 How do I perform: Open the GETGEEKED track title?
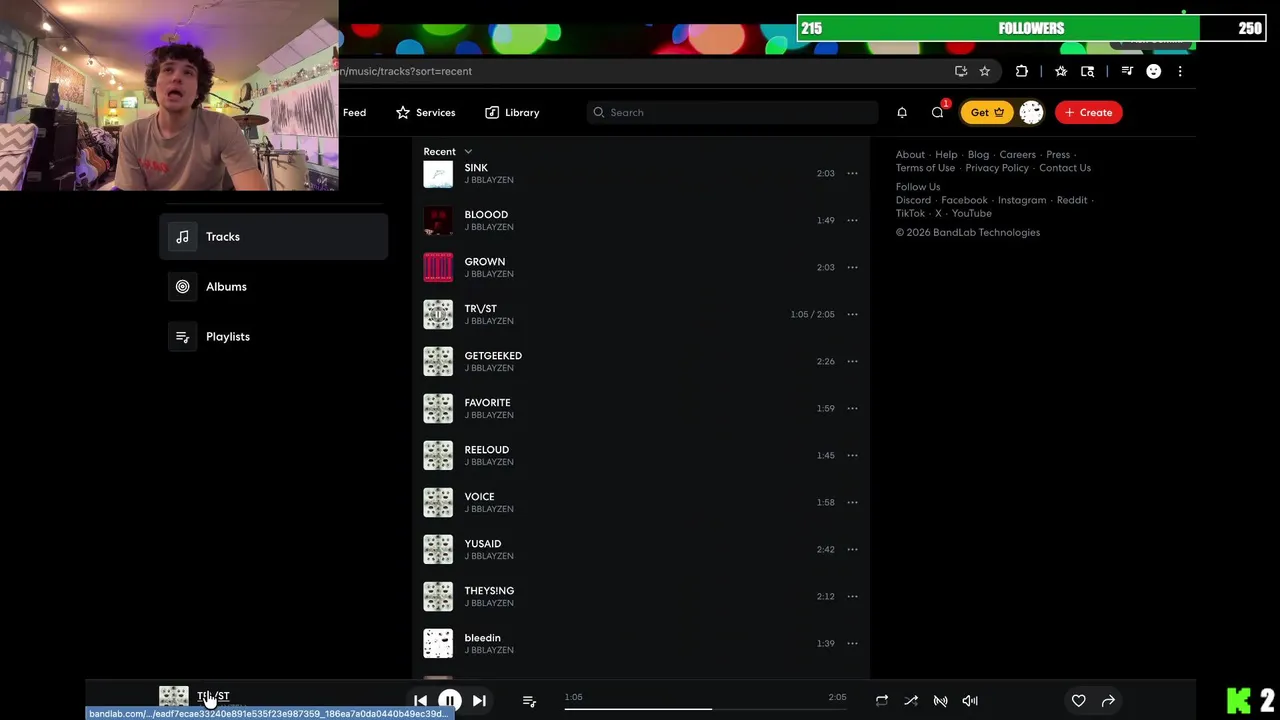(x=493, y=356)
